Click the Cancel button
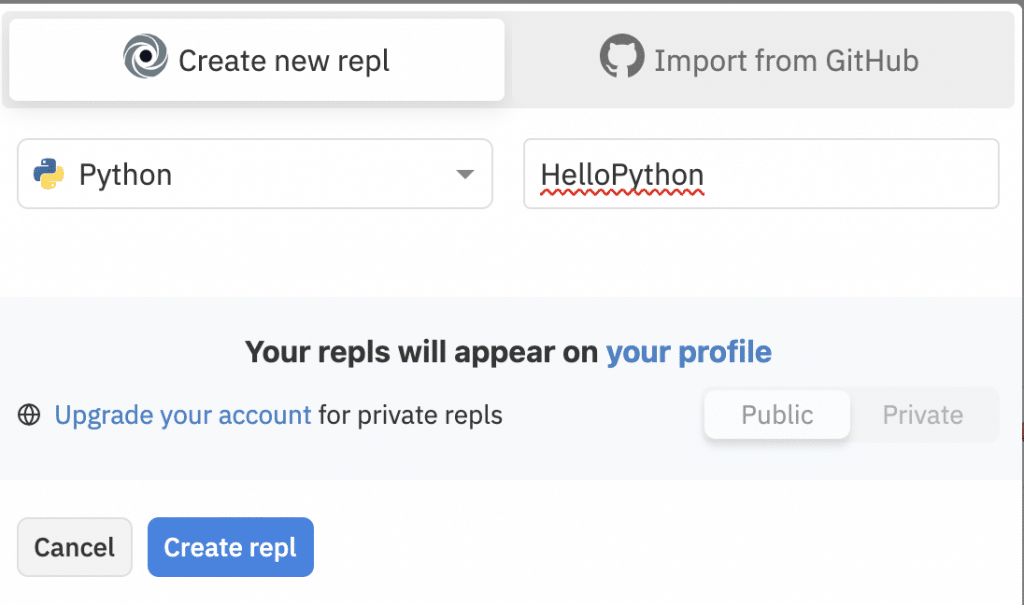This screenshot has height=605, width=1024. 74,547
